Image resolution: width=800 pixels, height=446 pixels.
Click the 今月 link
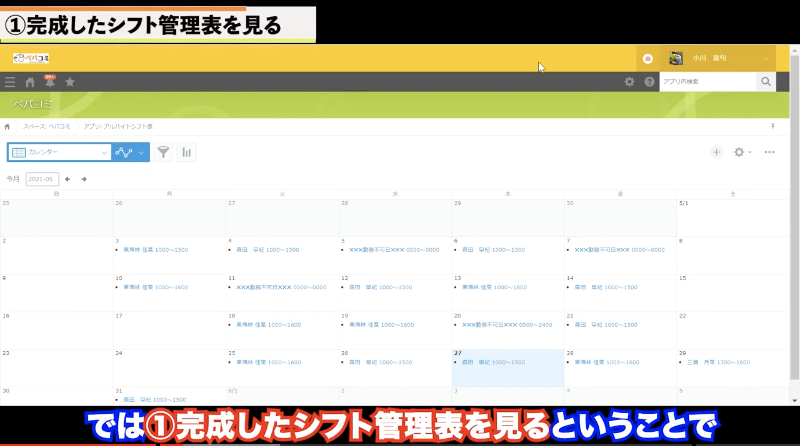pyautogui.click(x=13, y=179)
